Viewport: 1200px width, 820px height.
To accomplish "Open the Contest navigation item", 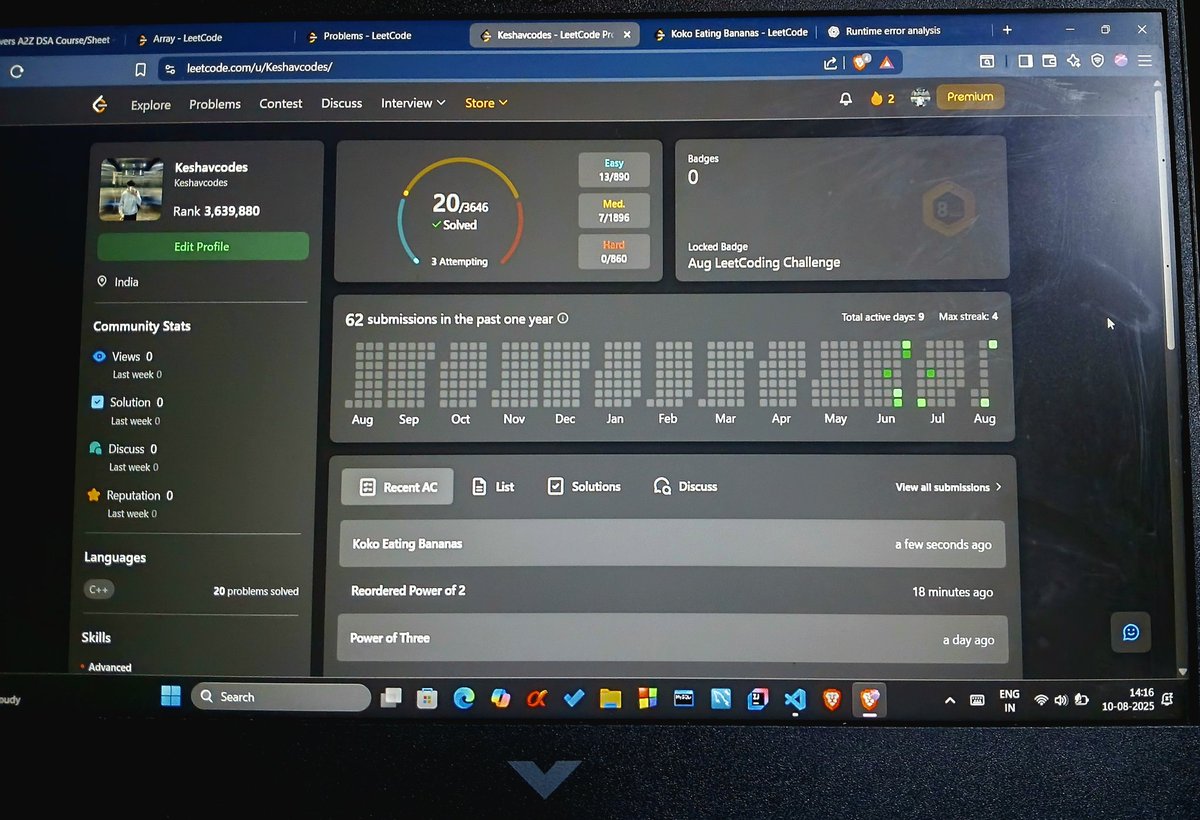I will coord(281,103).
